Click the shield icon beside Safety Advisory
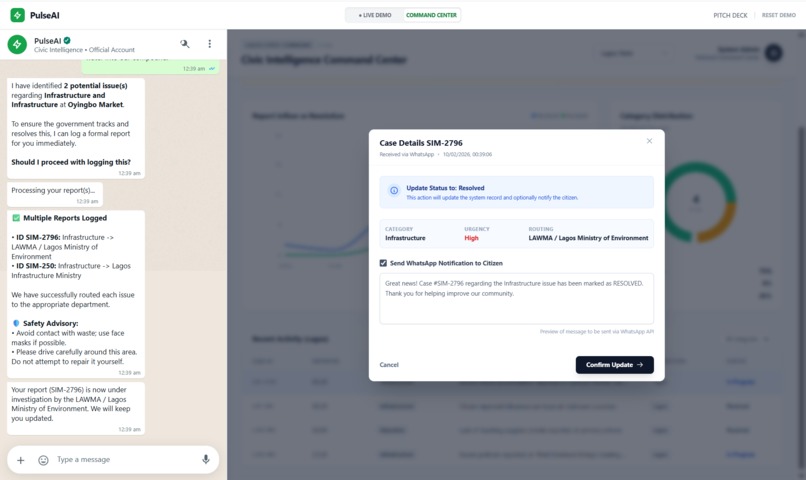The width and height of the screenshot is (806, 480). coord(16,323)
